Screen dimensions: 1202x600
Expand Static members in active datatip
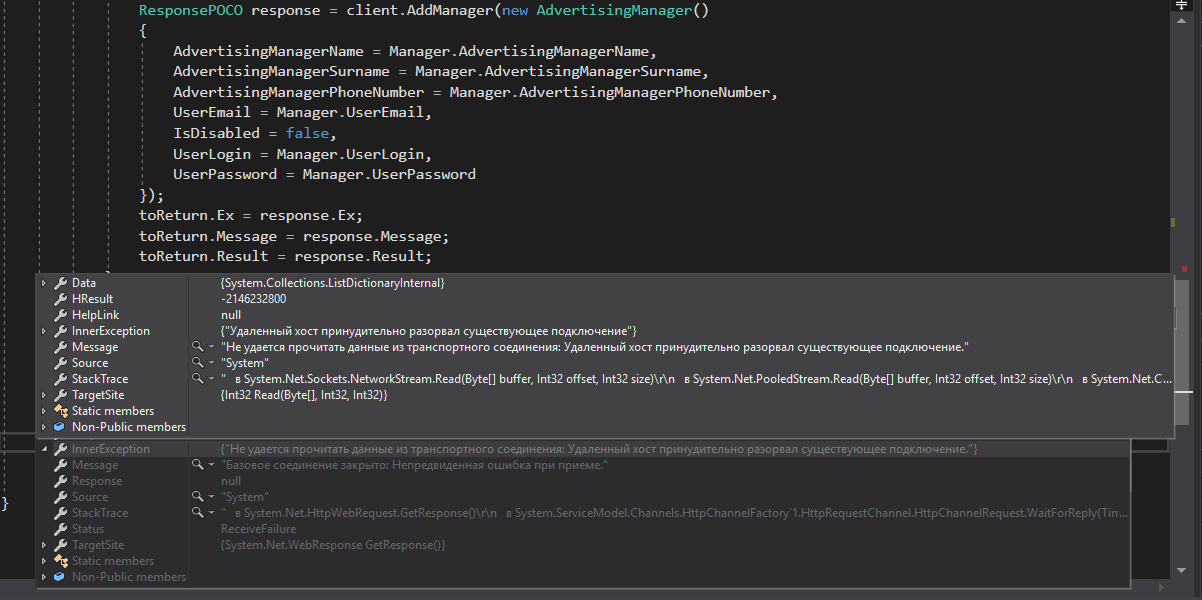coord(44,411)
